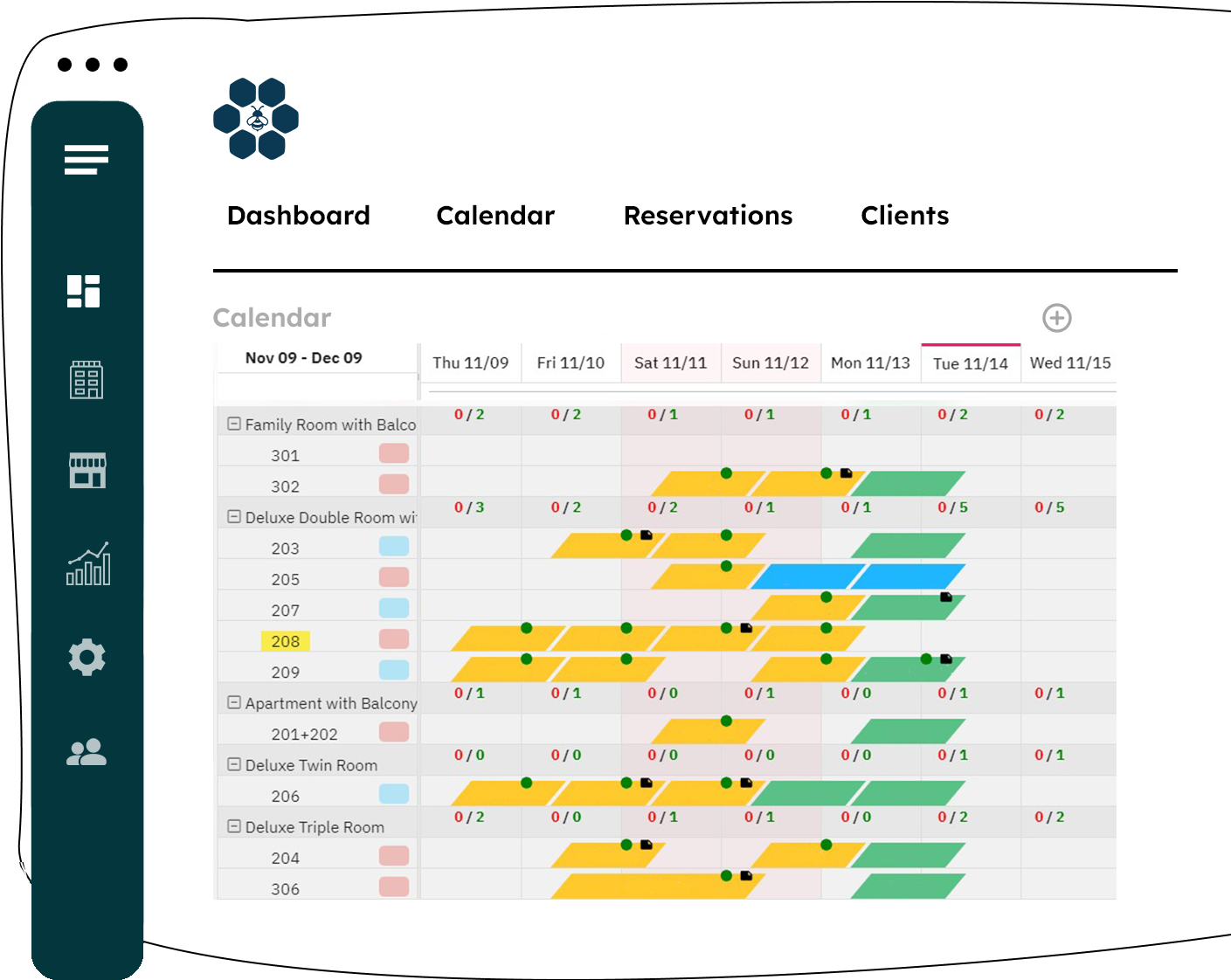The width and height of the screenshot is (1231, 980).
Task: Open the Clients section
Action: tap(905, 216)
